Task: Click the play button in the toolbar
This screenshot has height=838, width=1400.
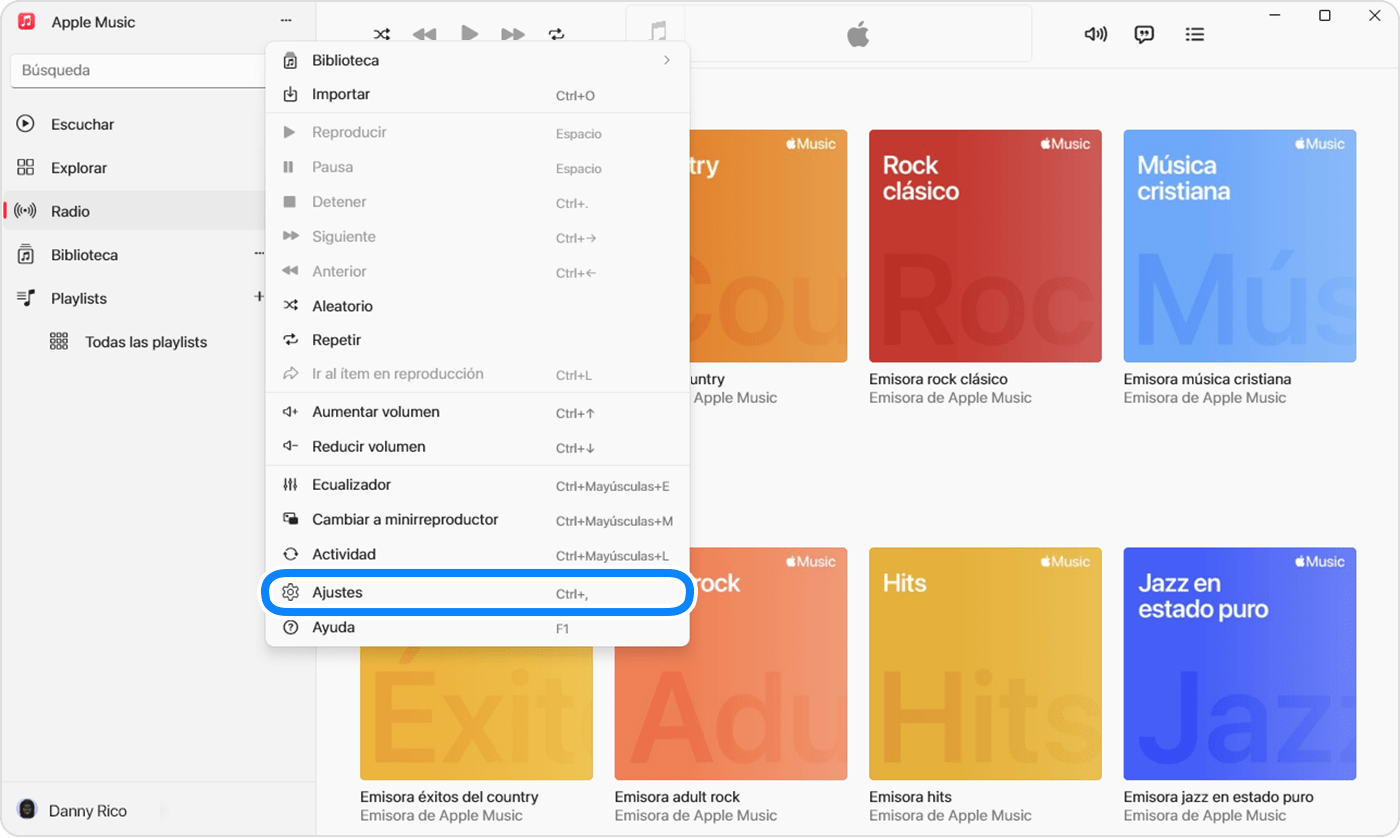Action: click(469, 33)
